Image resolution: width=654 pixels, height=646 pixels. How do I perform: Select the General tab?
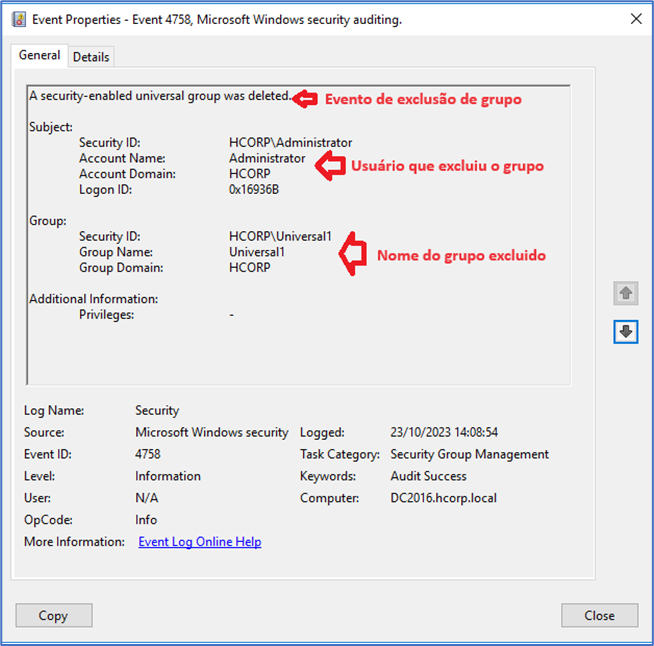(40, 56)
